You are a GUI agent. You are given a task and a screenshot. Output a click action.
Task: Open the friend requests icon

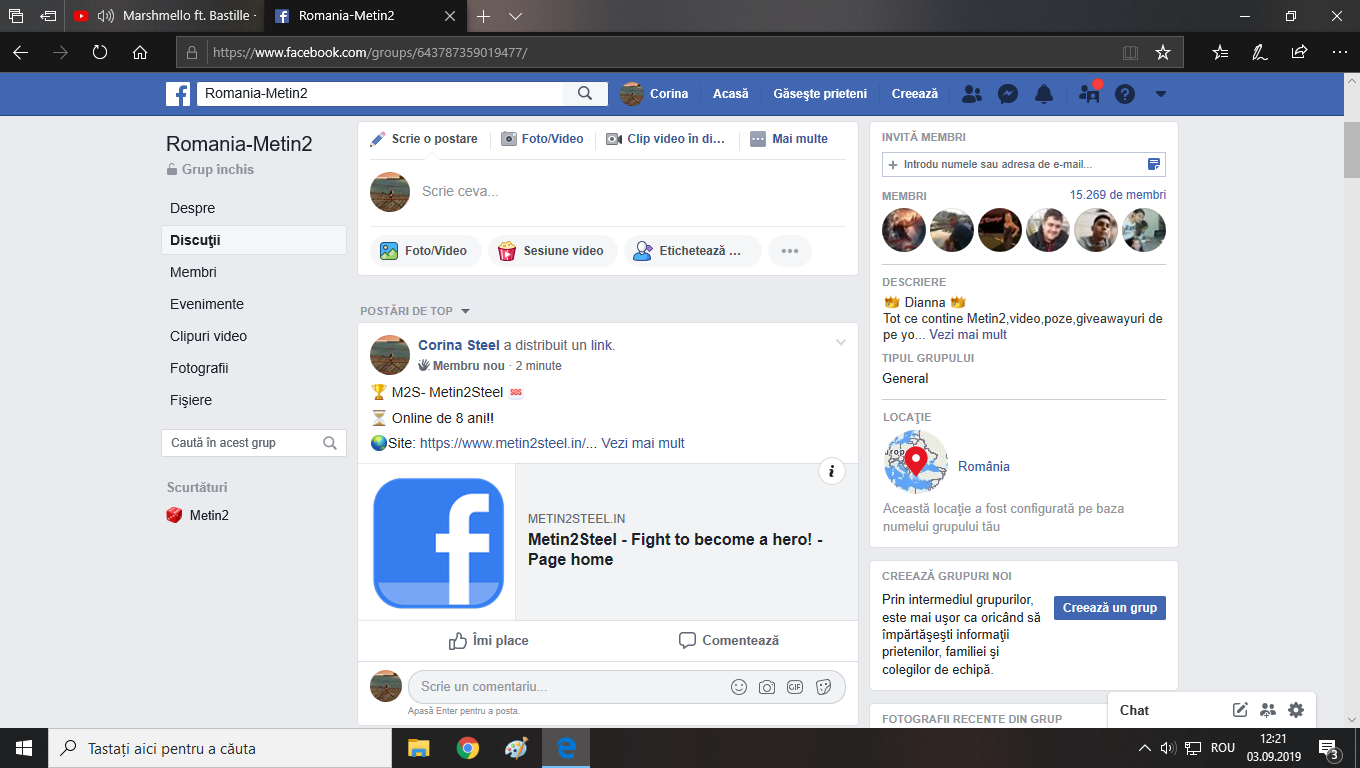(971, 94)
